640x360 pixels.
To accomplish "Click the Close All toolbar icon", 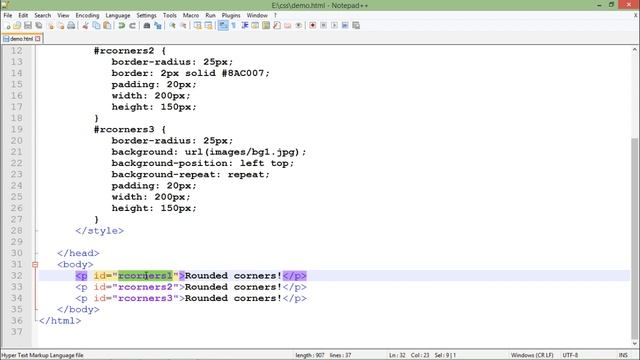I will (60, 26).
